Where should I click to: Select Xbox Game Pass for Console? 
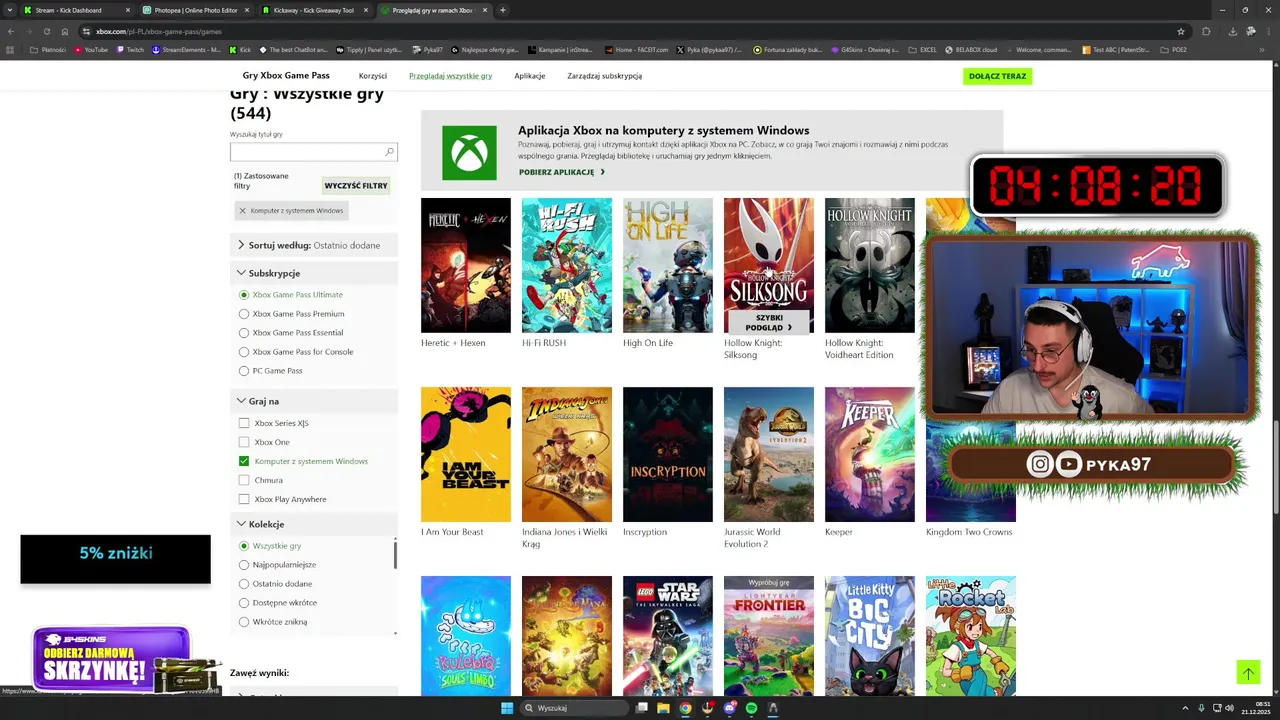(244, 352)
